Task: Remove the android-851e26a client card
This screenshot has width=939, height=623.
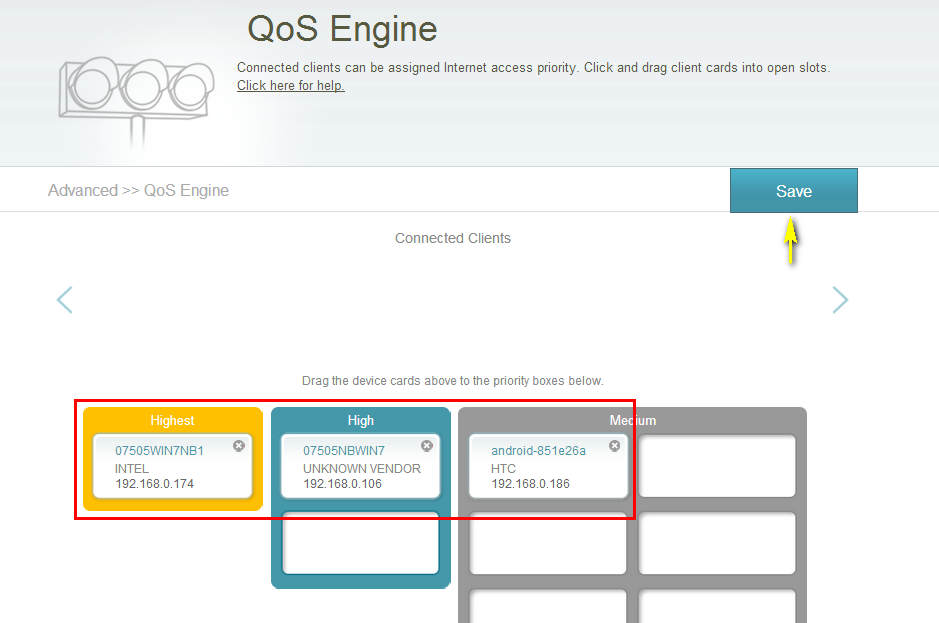Action: pyautogui.click(x=615, y=446)
